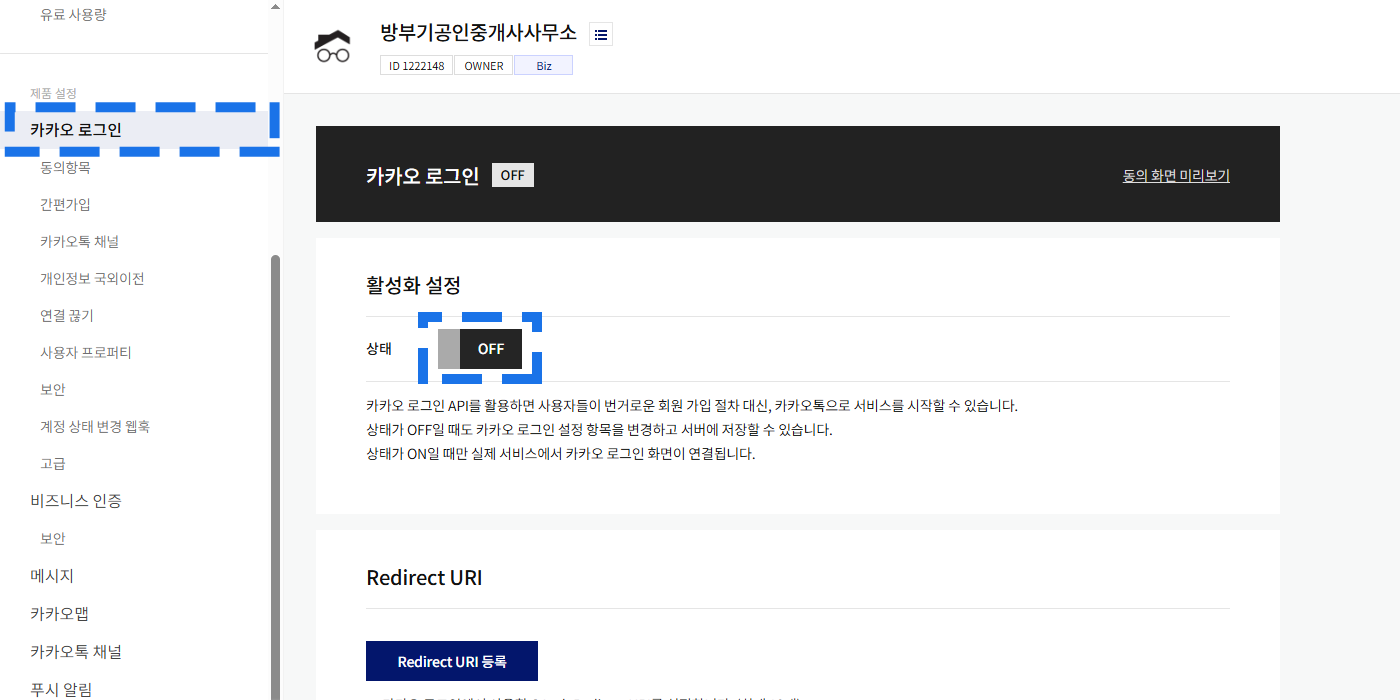Viewport: 1400px width, 700px height.
Task: Click the glasses app logo icon
Action: 333,47
